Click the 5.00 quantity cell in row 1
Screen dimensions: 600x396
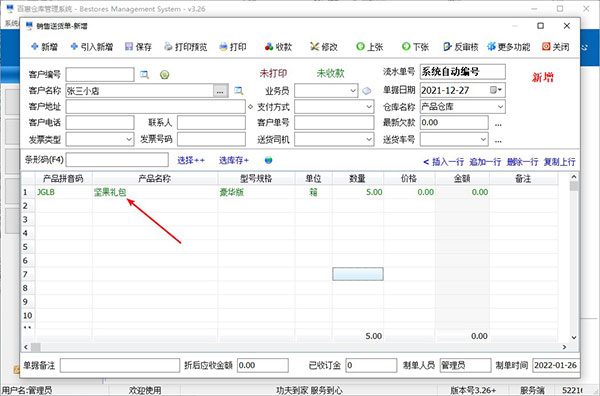[357, 192]
